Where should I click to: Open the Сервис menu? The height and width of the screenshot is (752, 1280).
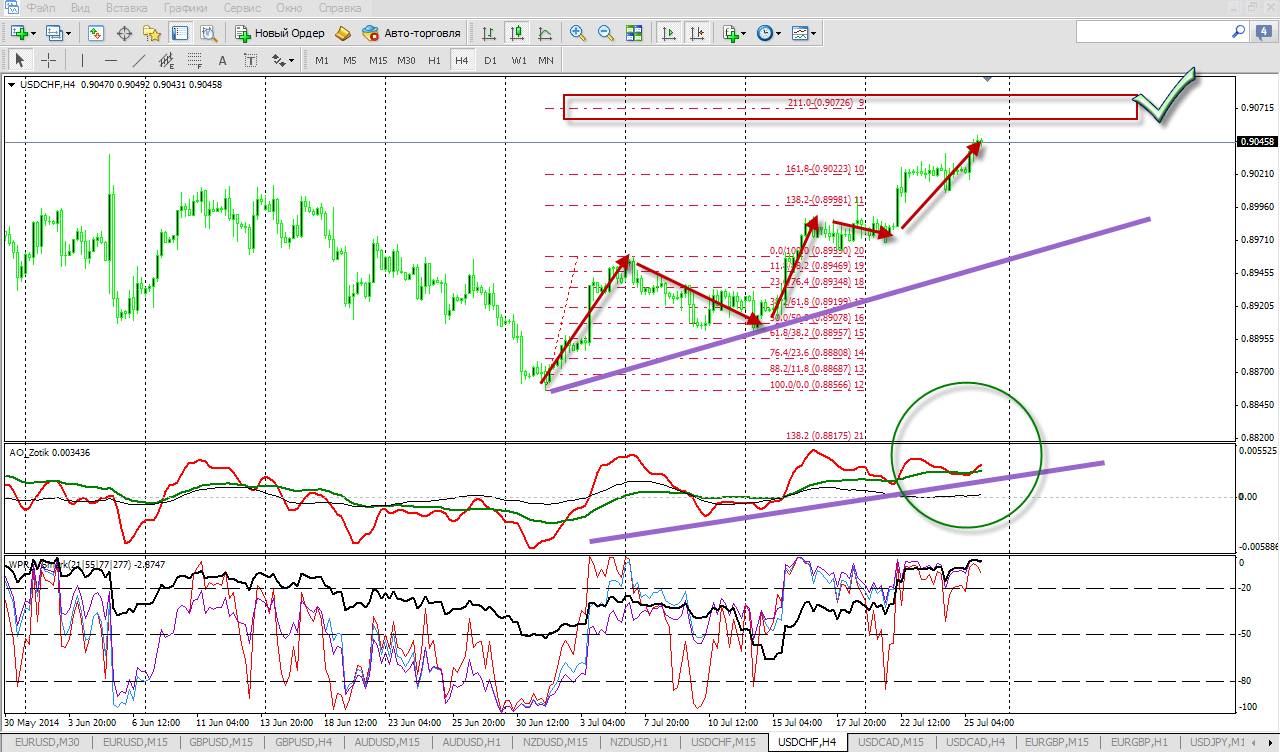pyautogui.click(x=242, y=7)
